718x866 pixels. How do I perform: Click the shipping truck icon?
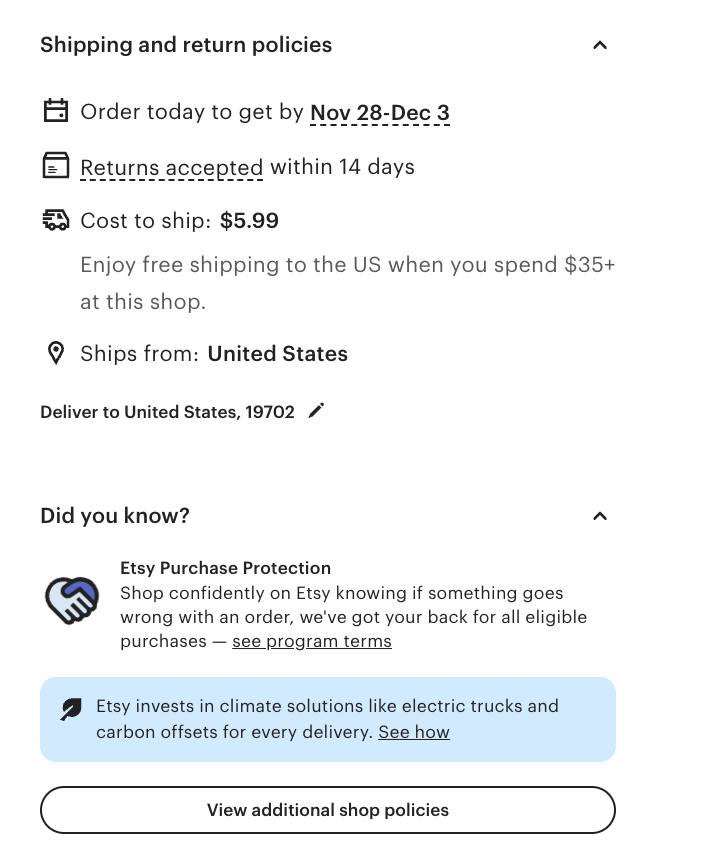click(x=56, y=220)
